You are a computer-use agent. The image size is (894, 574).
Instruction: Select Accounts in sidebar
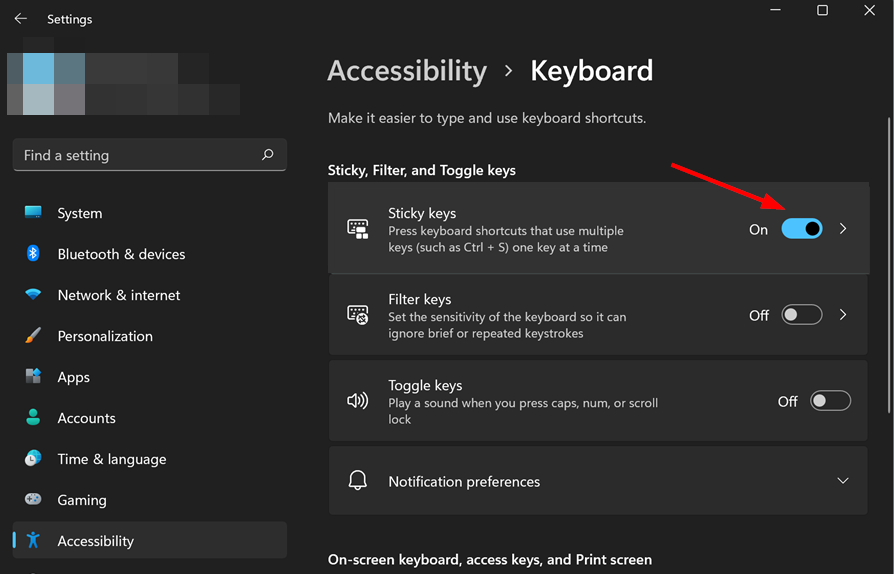tap(149, 418)
